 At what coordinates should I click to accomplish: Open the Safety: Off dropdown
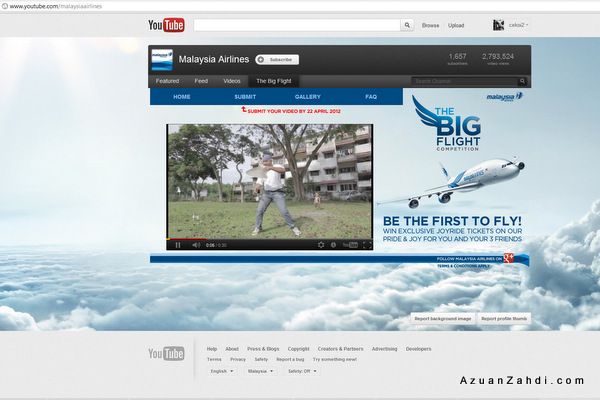coord(302,371)
